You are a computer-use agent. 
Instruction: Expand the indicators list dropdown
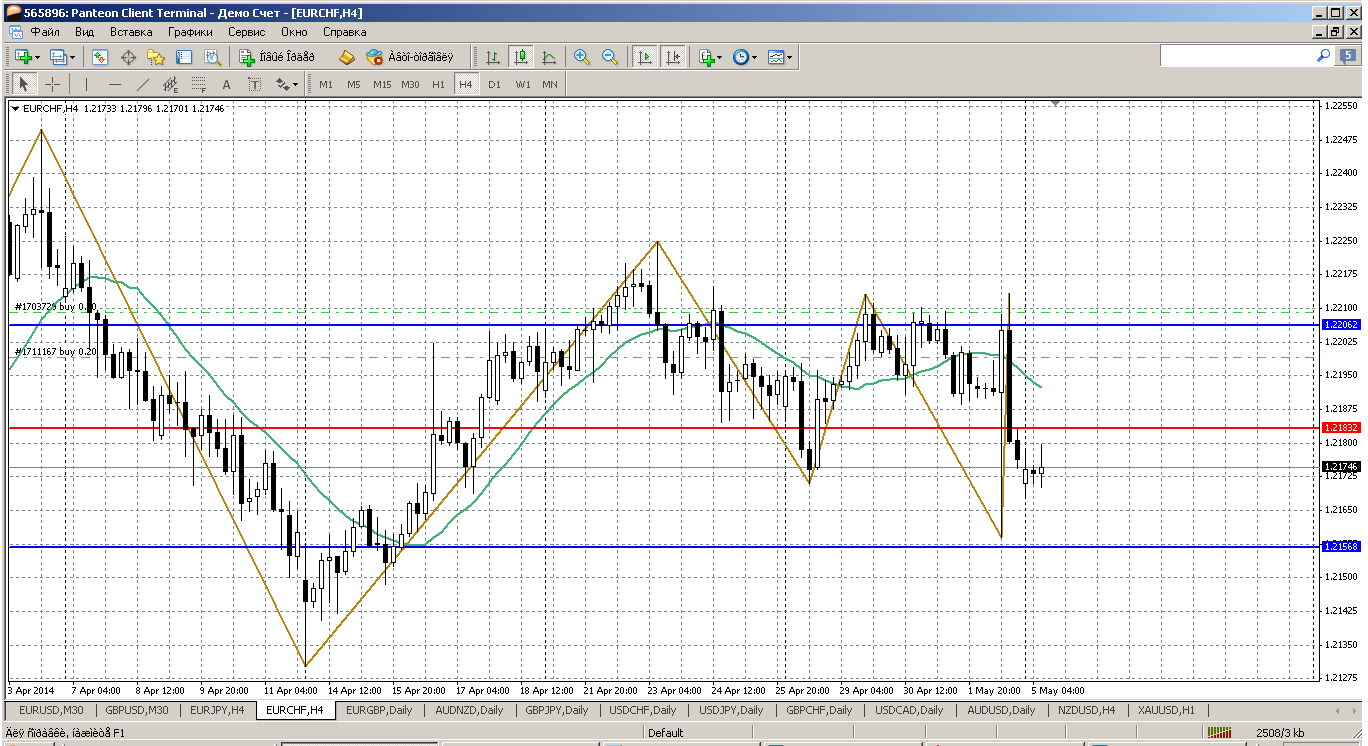[720, 58]
